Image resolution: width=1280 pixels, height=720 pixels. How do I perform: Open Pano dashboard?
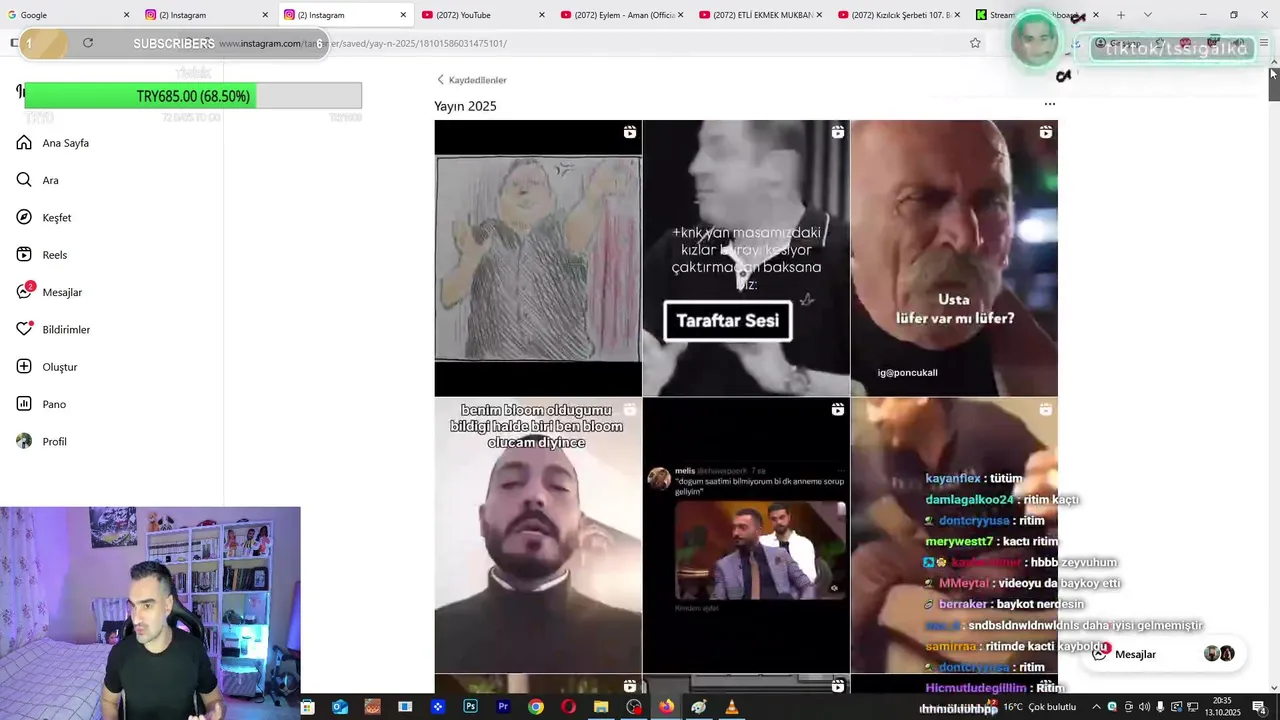[x=41, y=404]
